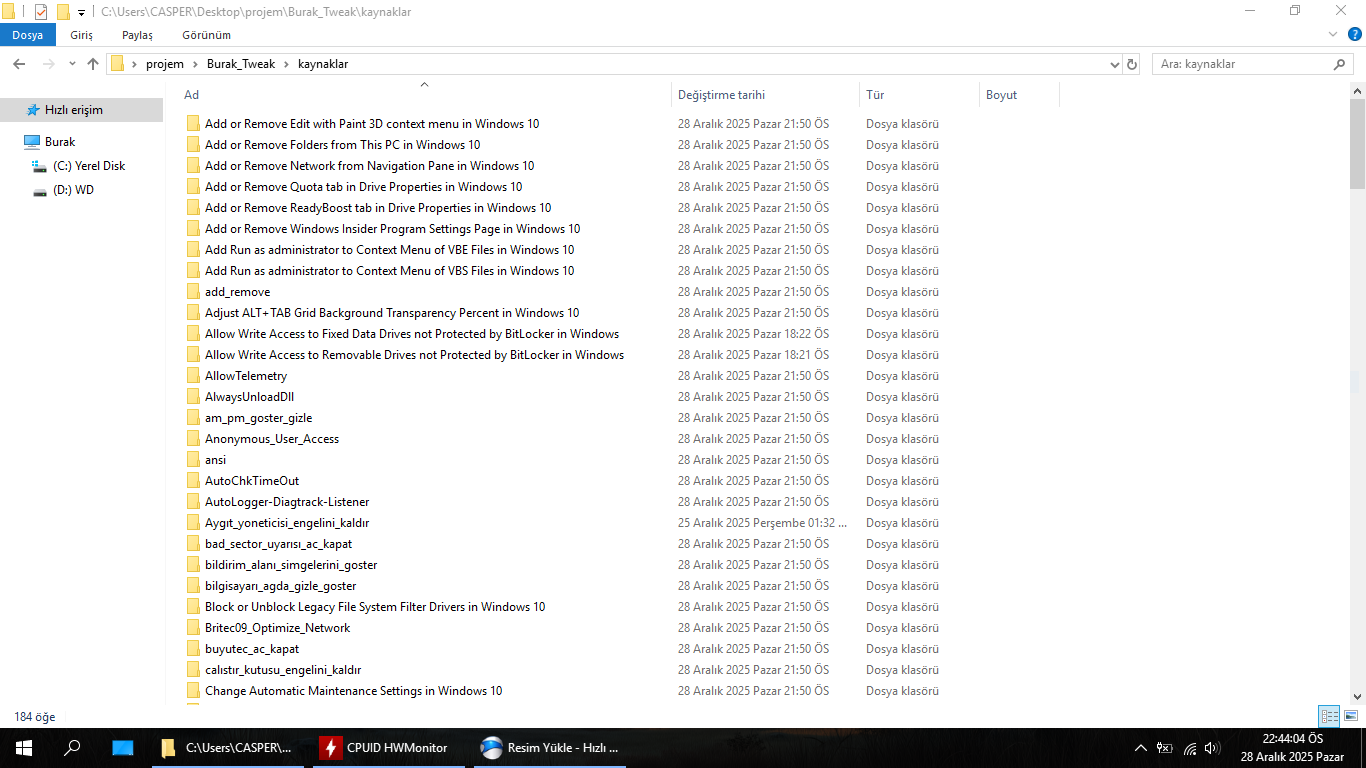Select the (D:) WD drive in the sidebar
Image resolution: width=1366 pixels, height=768 pixels.
pos(73,190)
